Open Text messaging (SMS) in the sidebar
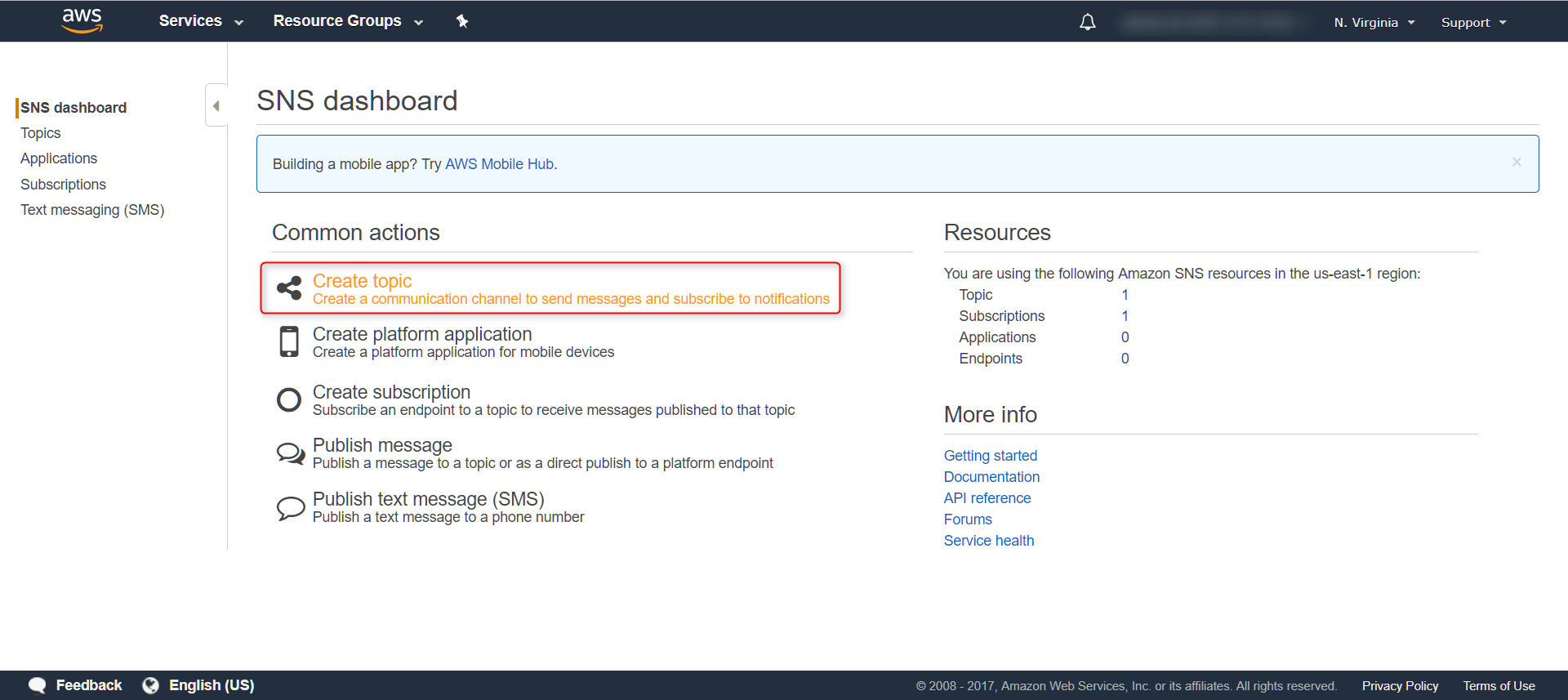1568x700 pixels. tap(92, 210)
